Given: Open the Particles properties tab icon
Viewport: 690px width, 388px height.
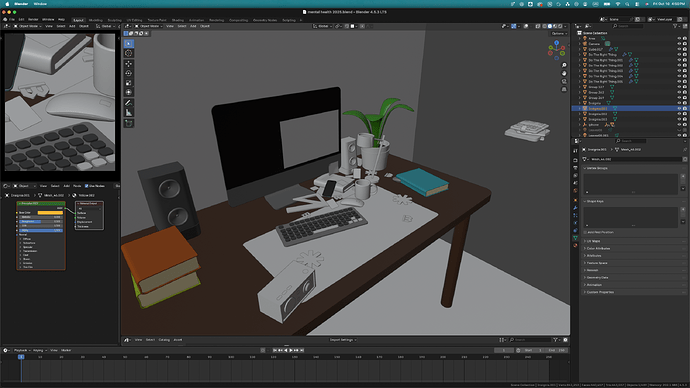Looking at the screenshot, I should pos(575,215).
